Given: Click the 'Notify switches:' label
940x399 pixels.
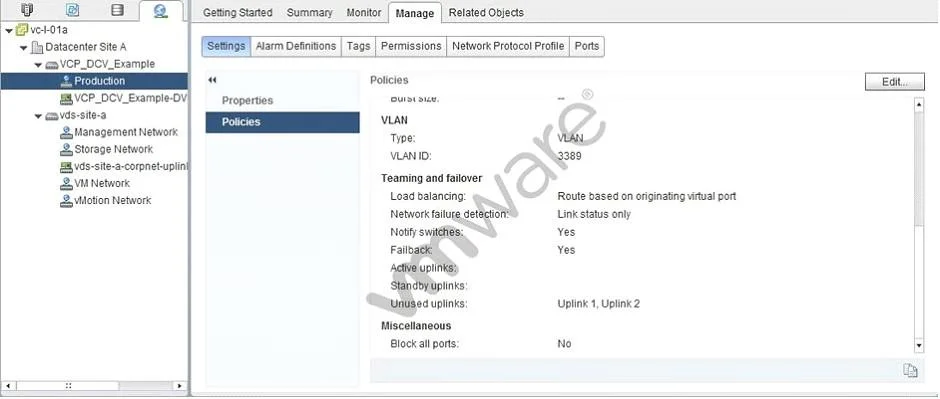Looking at the screenshot, I should [x=426, y=232].
